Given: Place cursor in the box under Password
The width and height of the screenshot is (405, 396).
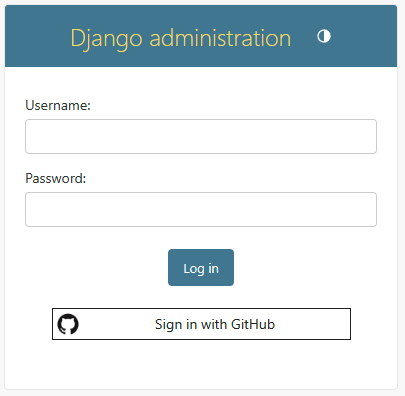Looking at the screenshot, I should click(201, 209).
